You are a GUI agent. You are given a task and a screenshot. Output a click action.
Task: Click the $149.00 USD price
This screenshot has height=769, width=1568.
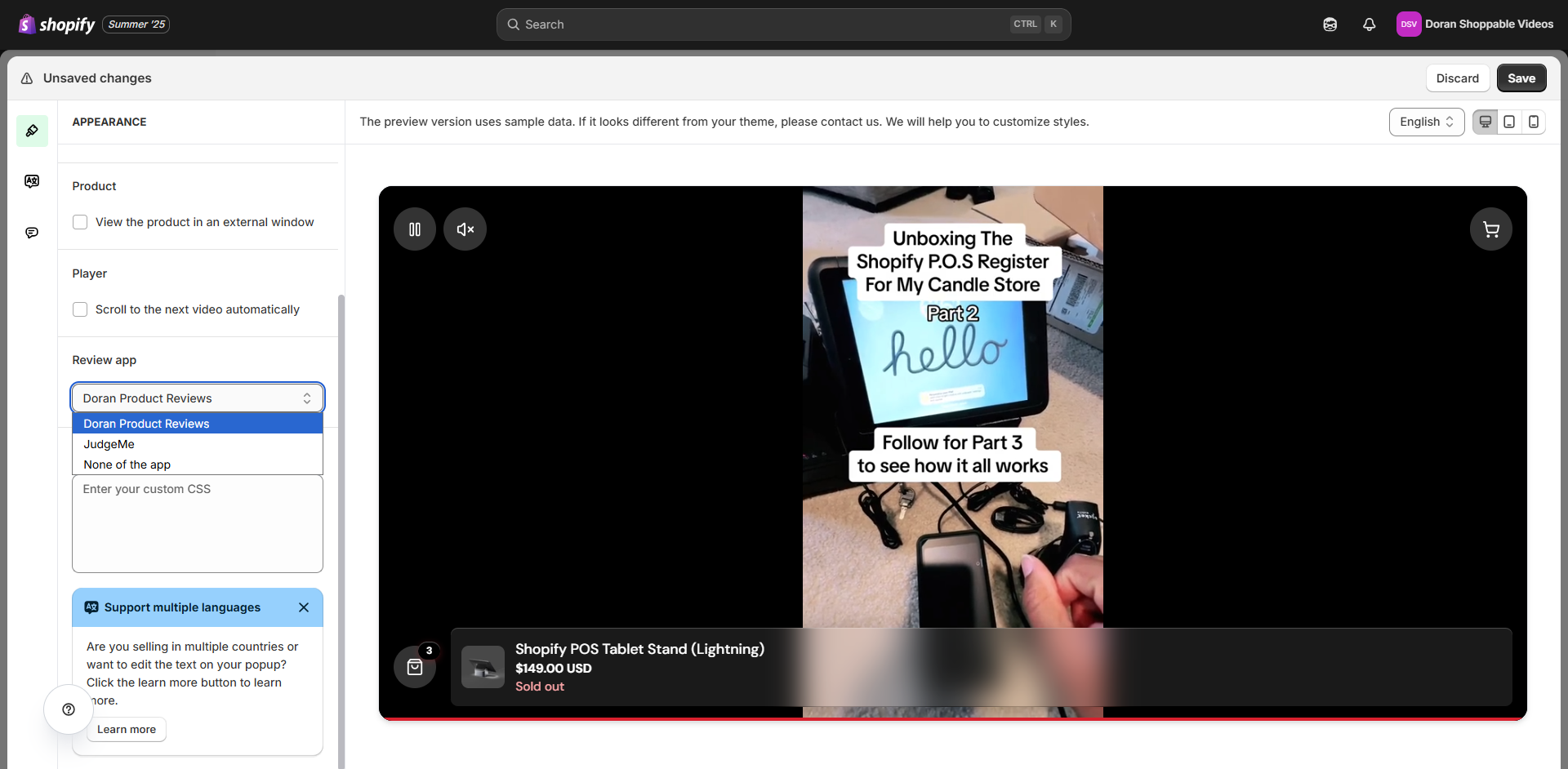click(x=554, y=669)
